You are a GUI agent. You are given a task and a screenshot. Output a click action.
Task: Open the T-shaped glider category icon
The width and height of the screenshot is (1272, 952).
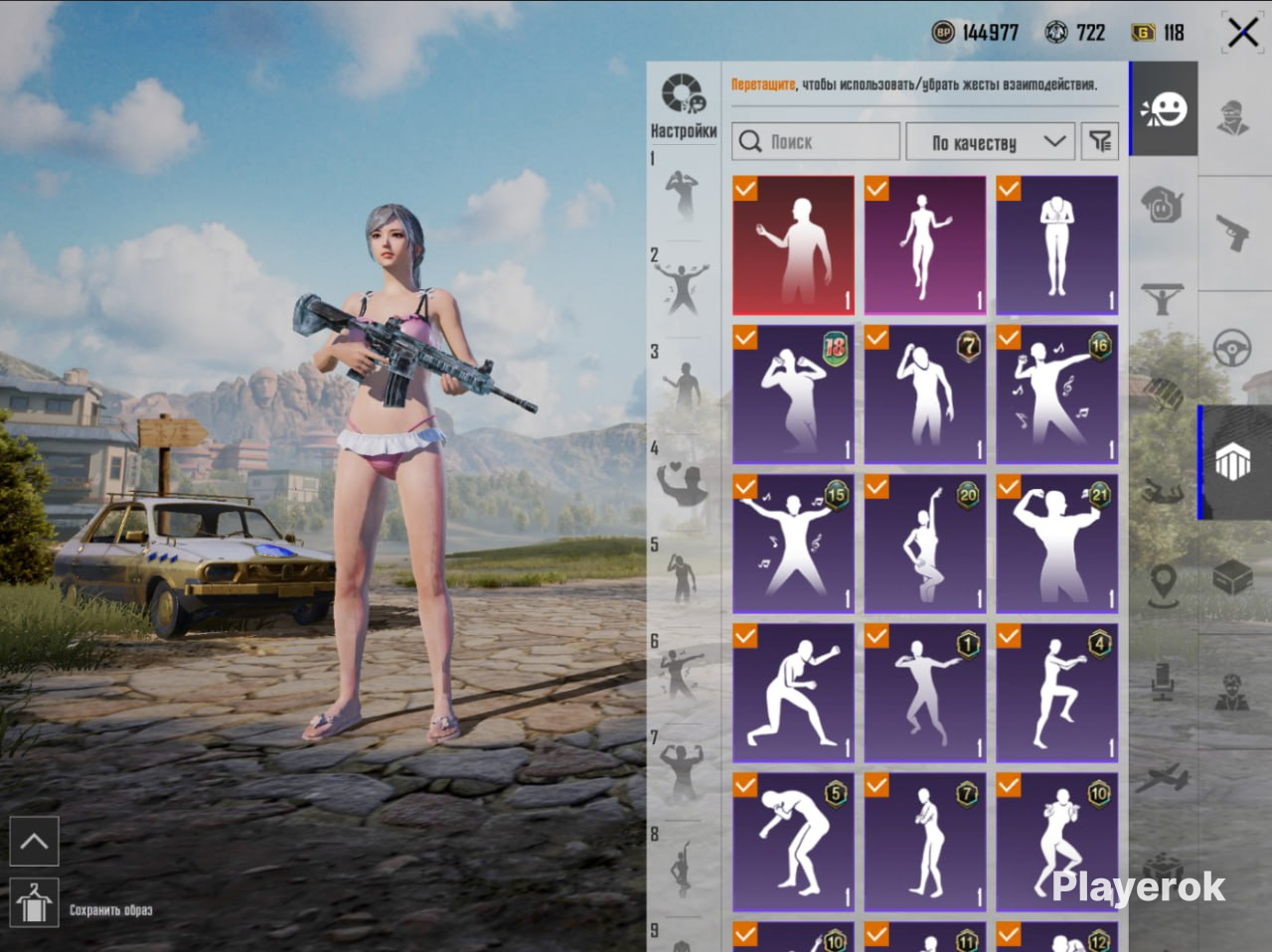tap(1164, 299)
